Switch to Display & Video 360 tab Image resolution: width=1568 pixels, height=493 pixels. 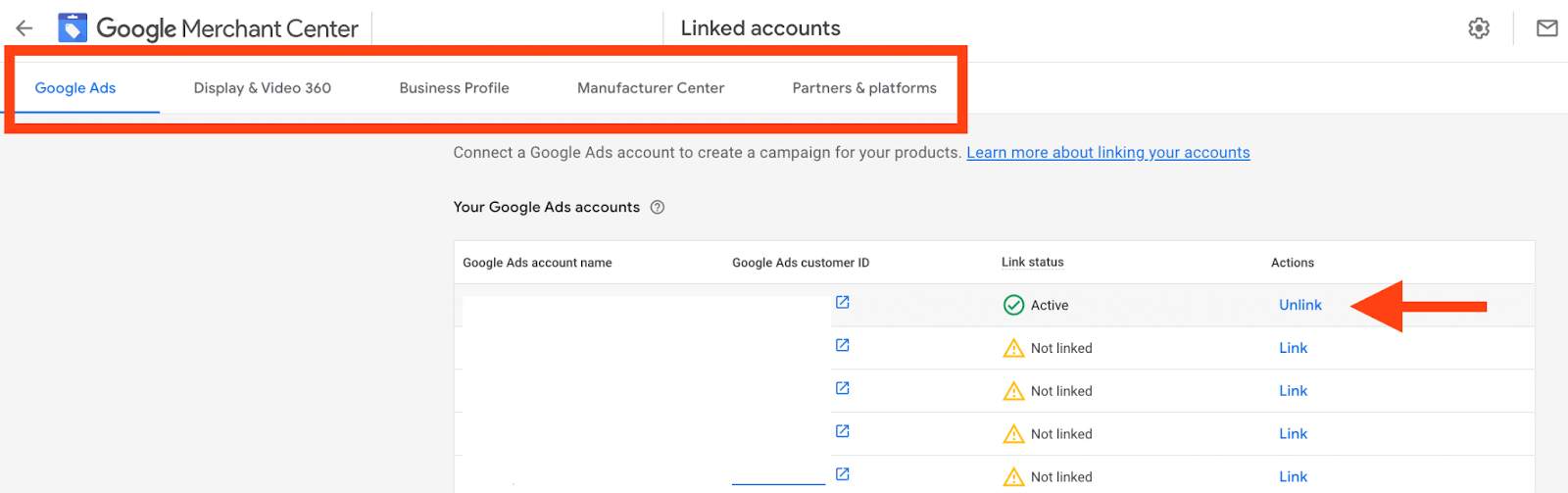[x=263, y=88]
